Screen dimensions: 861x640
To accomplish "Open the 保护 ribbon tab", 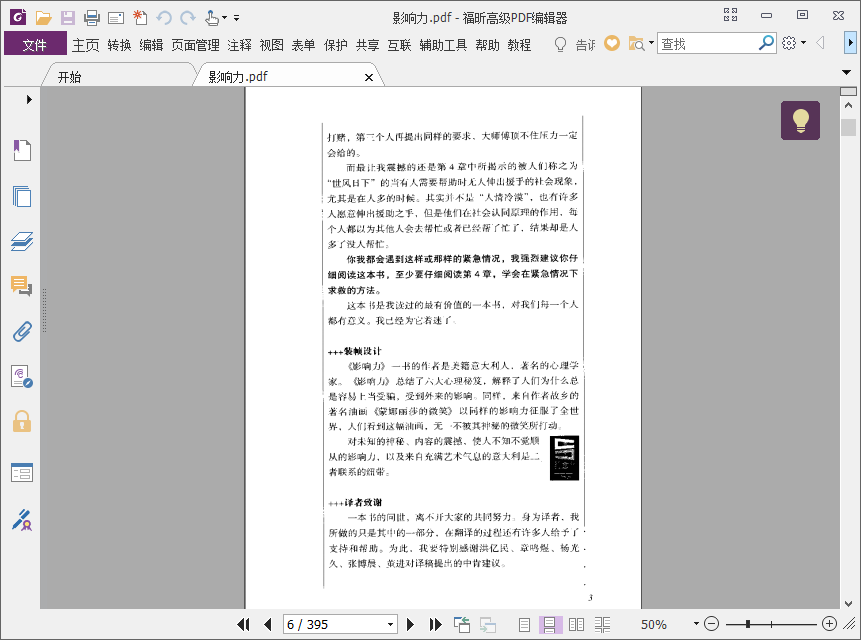I will coord(336,44).
